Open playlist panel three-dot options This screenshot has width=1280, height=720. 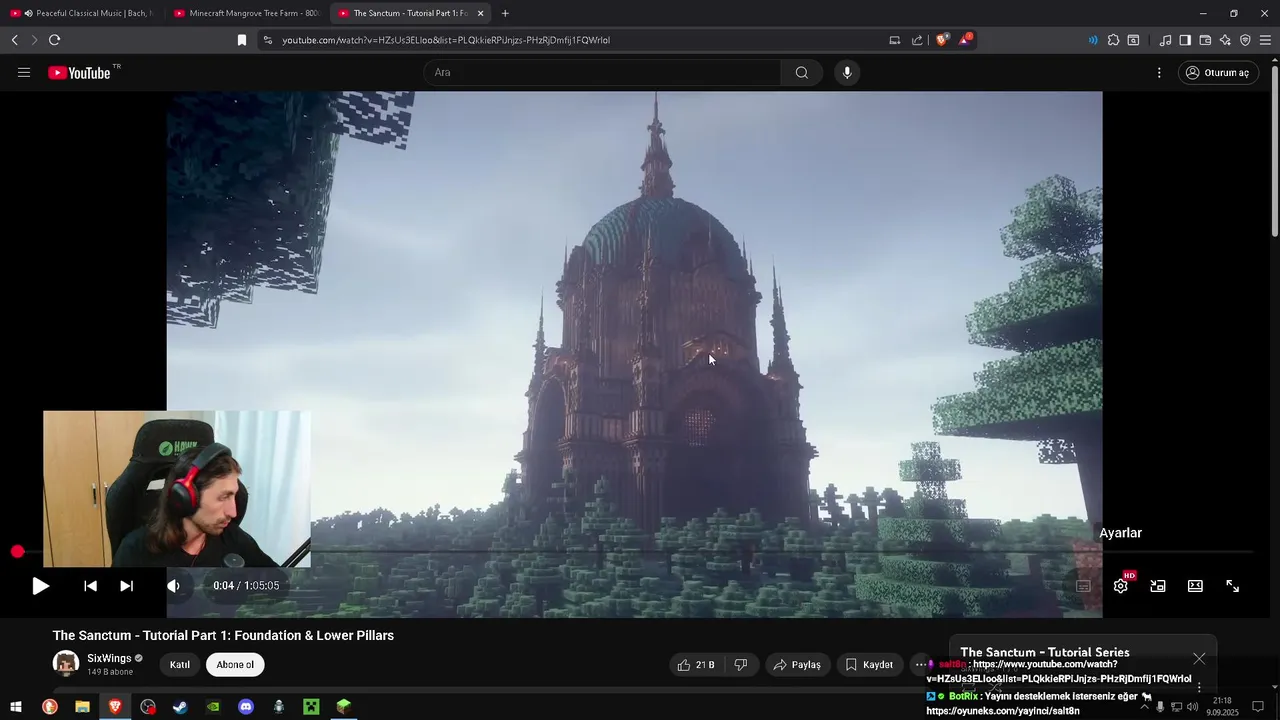[x=1199, y=688]
